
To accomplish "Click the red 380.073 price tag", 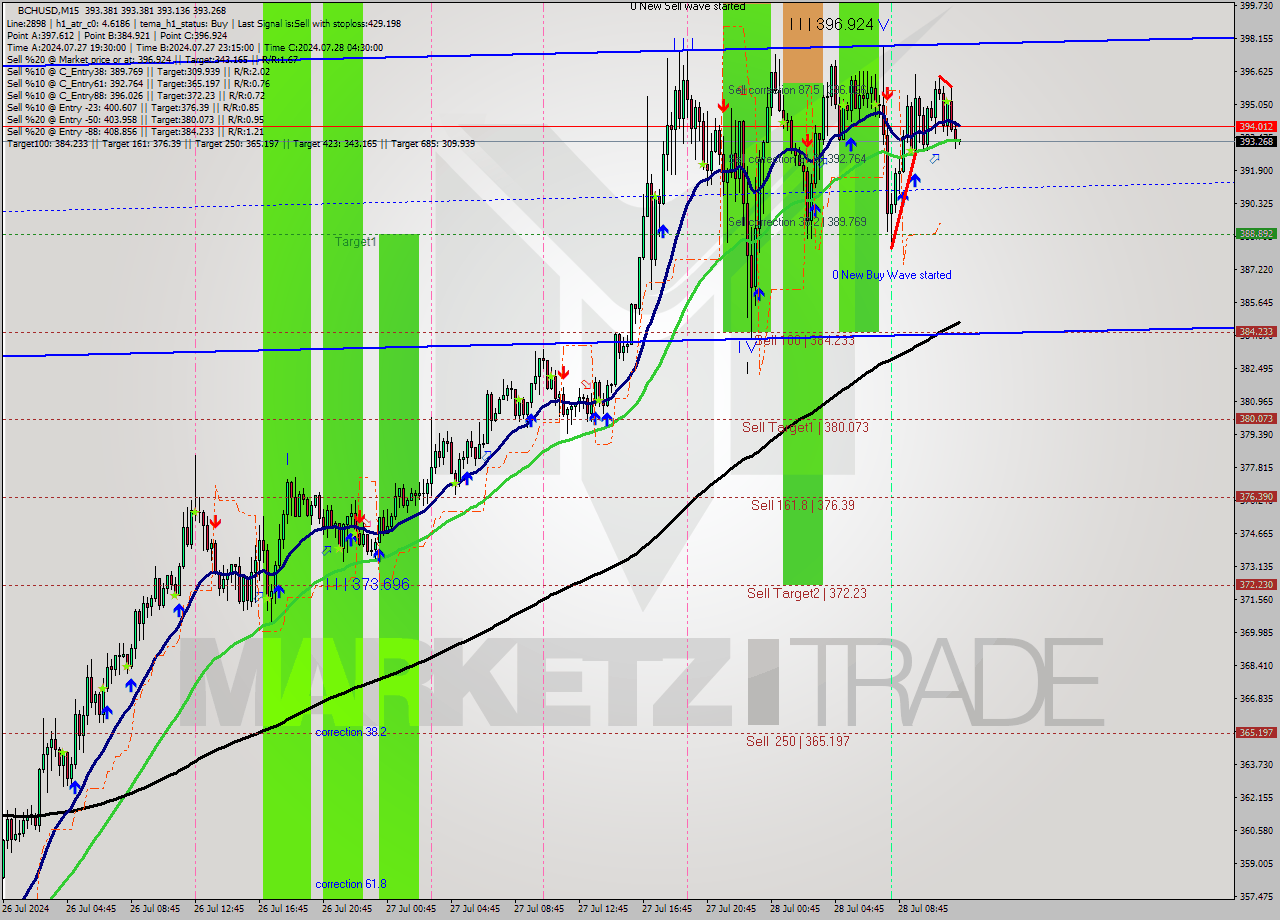I will tap(1256, 419).
